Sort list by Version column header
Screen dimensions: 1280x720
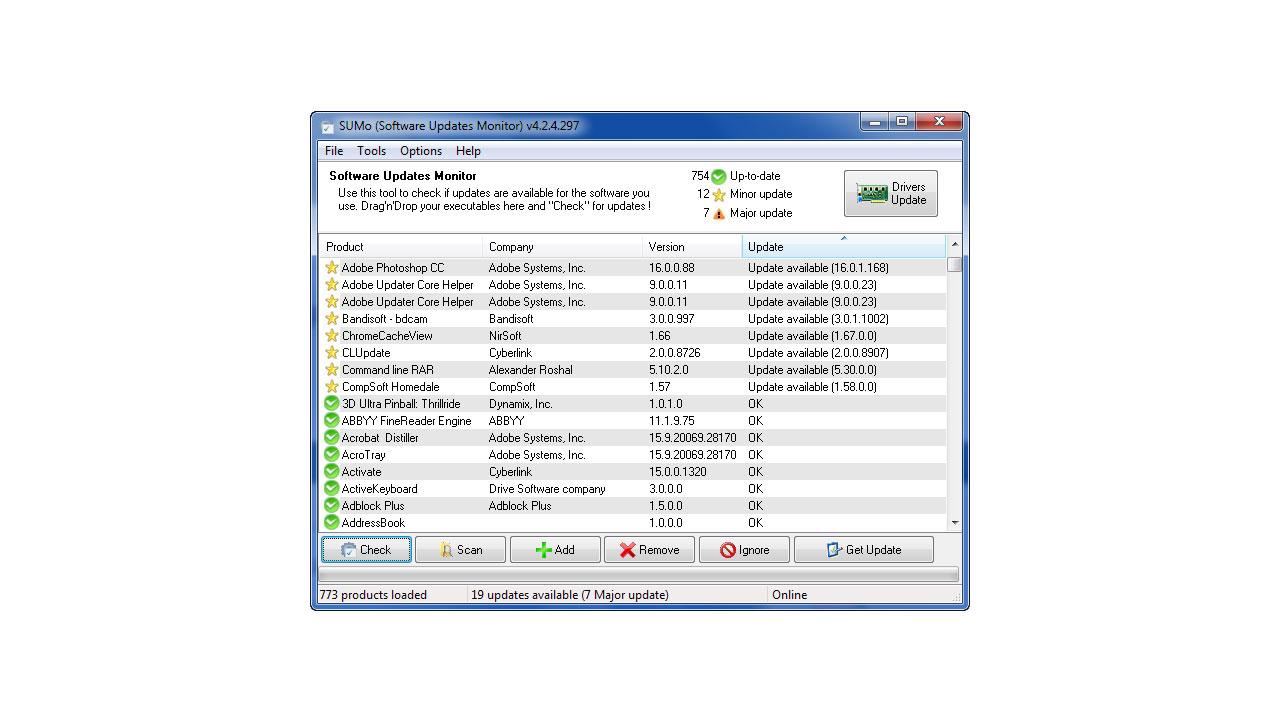[x=693, y=247]
